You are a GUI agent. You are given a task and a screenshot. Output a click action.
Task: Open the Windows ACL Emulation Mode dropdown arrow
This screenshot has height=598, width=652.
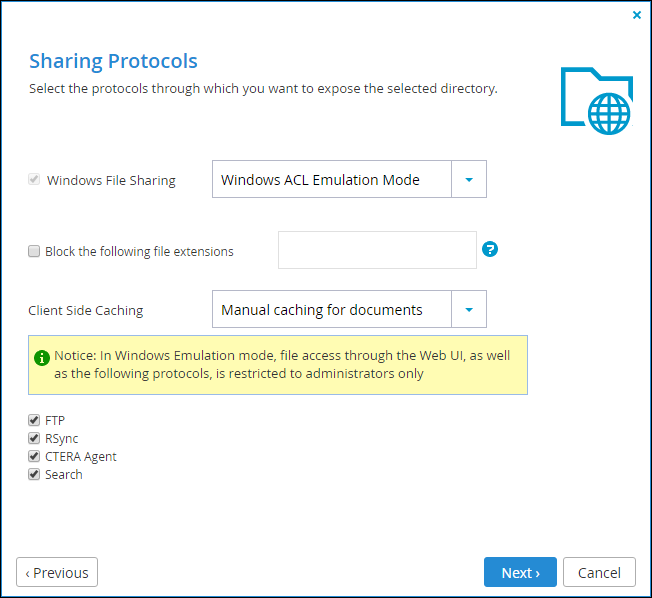pos(469,179)
